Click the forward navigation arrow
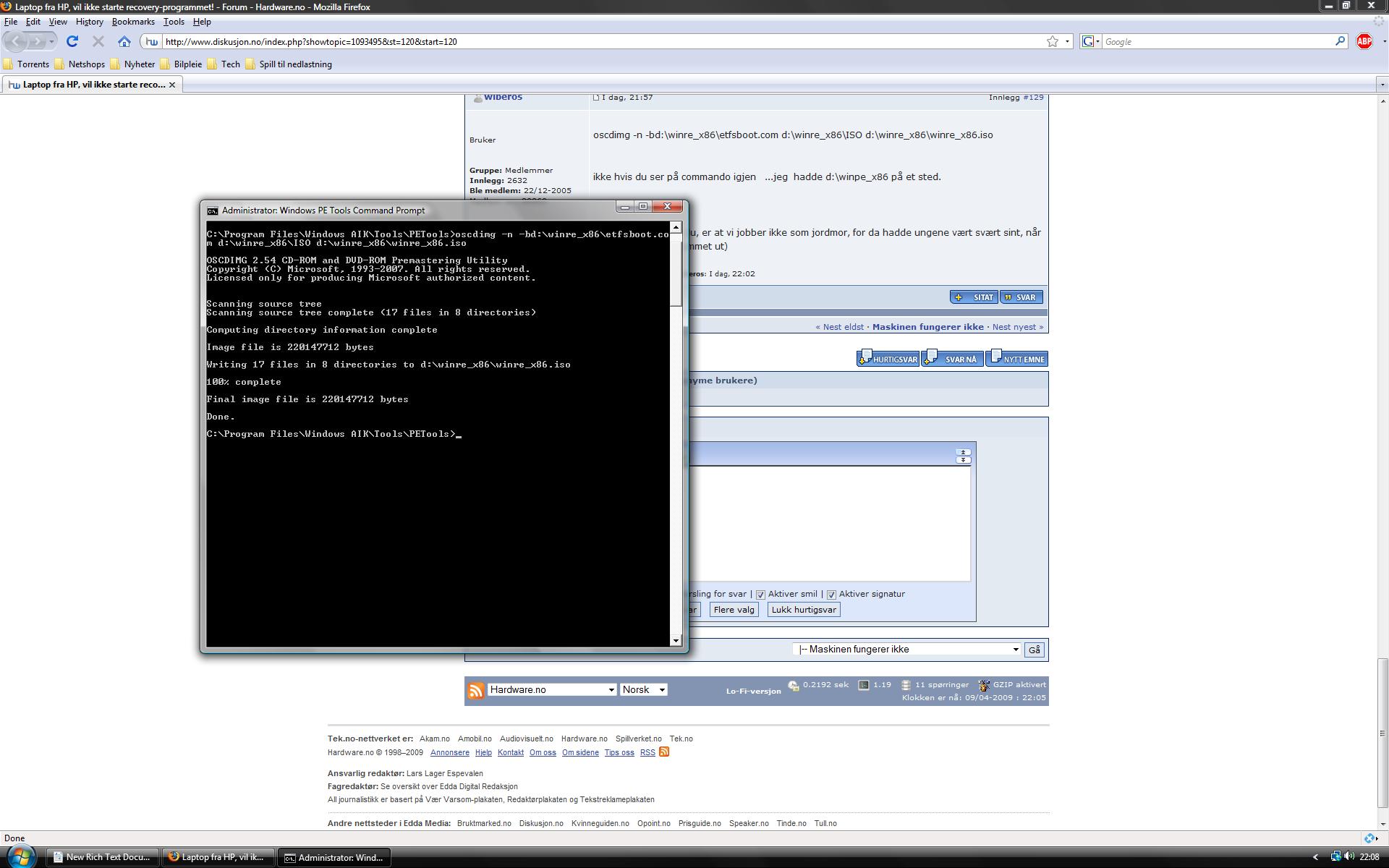 coord(37,41)
